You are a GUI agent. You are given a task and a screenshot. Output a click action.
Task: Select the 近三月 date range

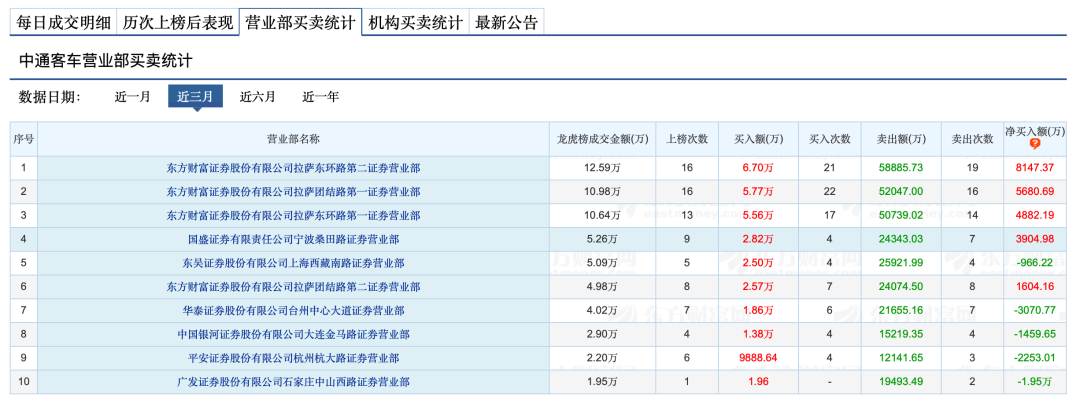point(195,96)
